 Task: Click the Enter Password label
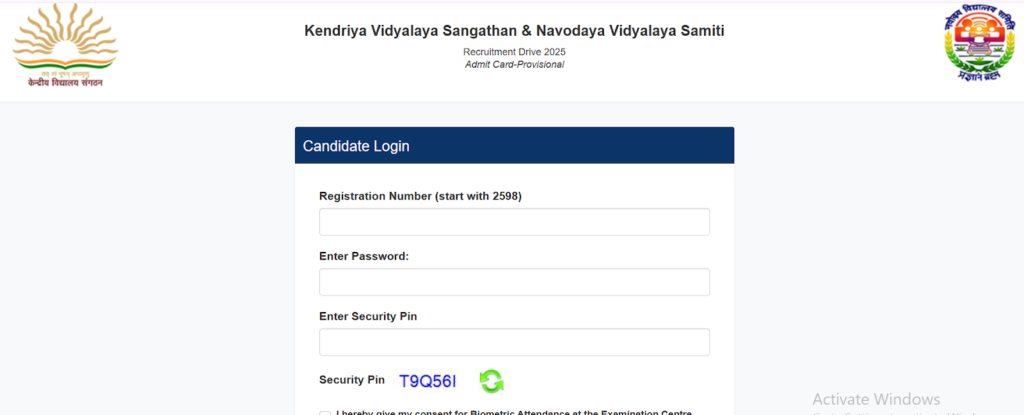point(364,256)
